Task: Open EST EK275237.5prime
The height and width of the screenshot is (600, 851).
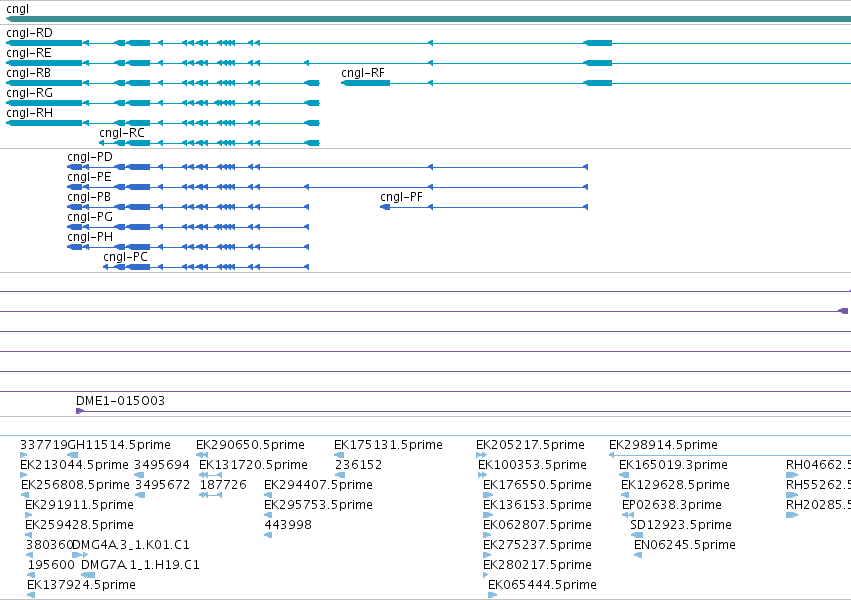Action: coord(537,545)
